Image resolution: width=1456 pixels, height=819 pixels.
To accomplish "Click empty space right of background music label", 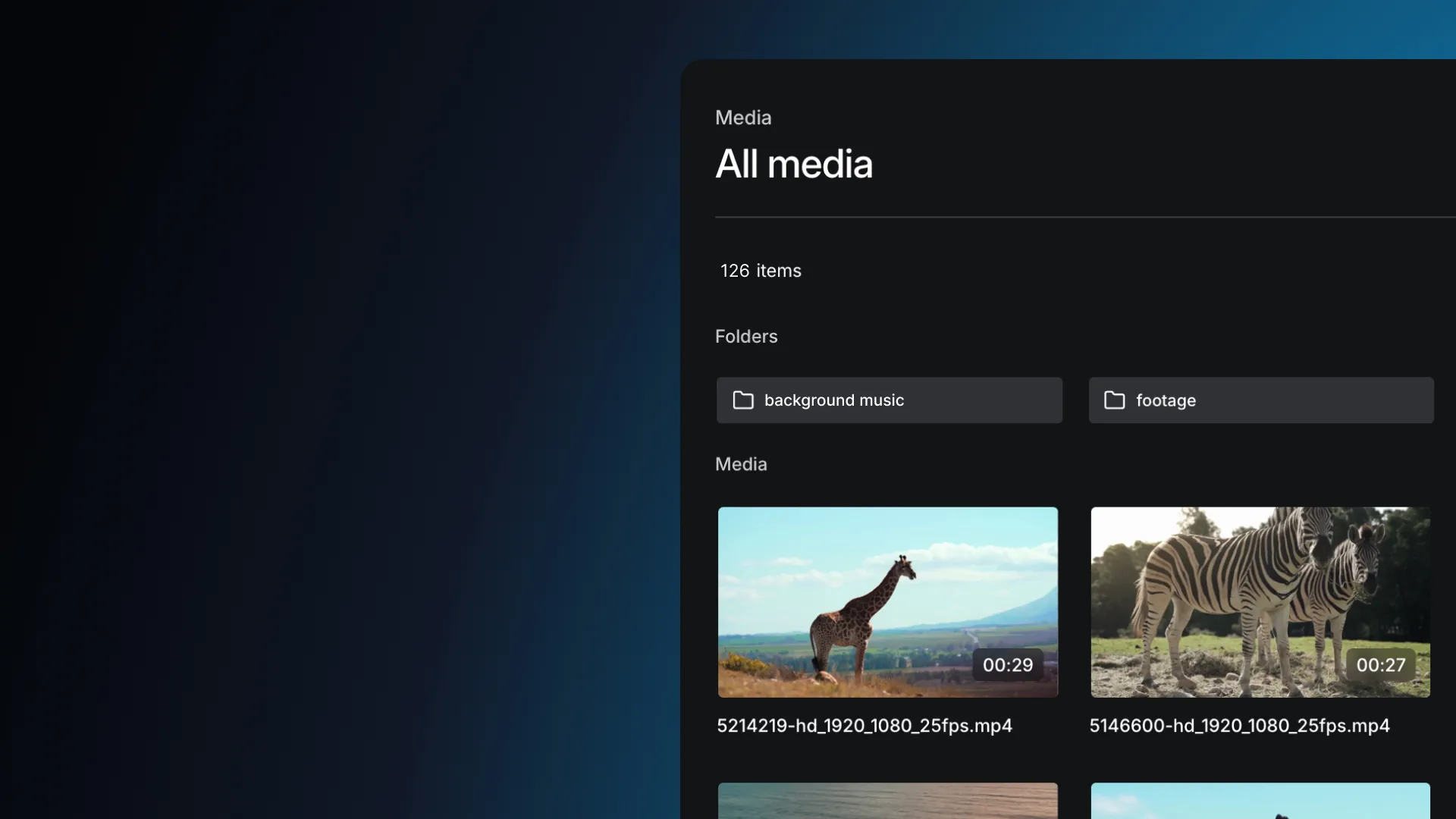I will point(986,400).
